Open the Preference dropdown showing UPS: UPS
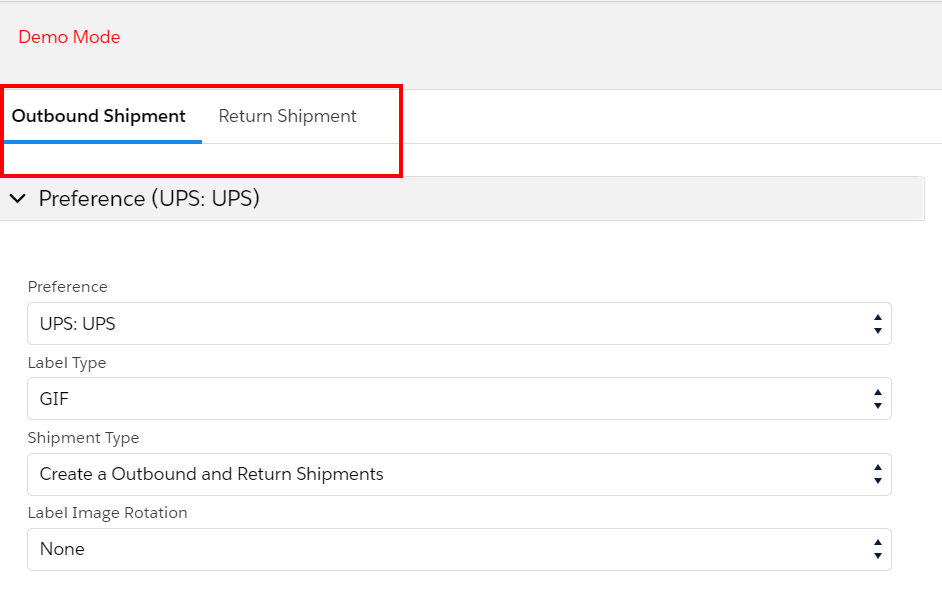This screenshot has height=597, width=942. [x=459, y=324]
